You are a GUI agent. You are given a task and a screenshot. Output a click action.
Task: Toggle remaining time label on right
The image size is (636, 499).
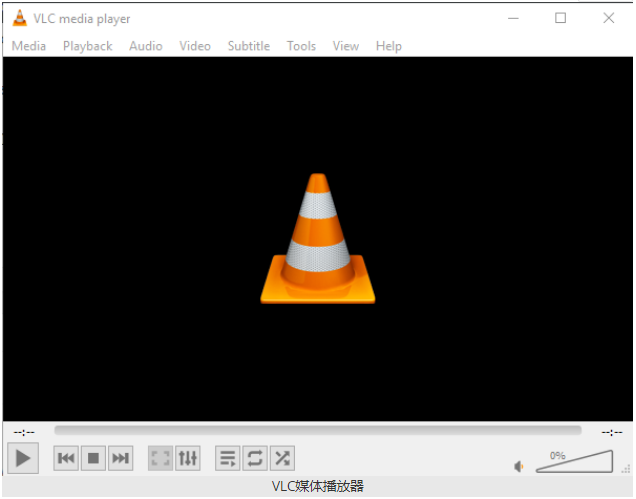612,432
